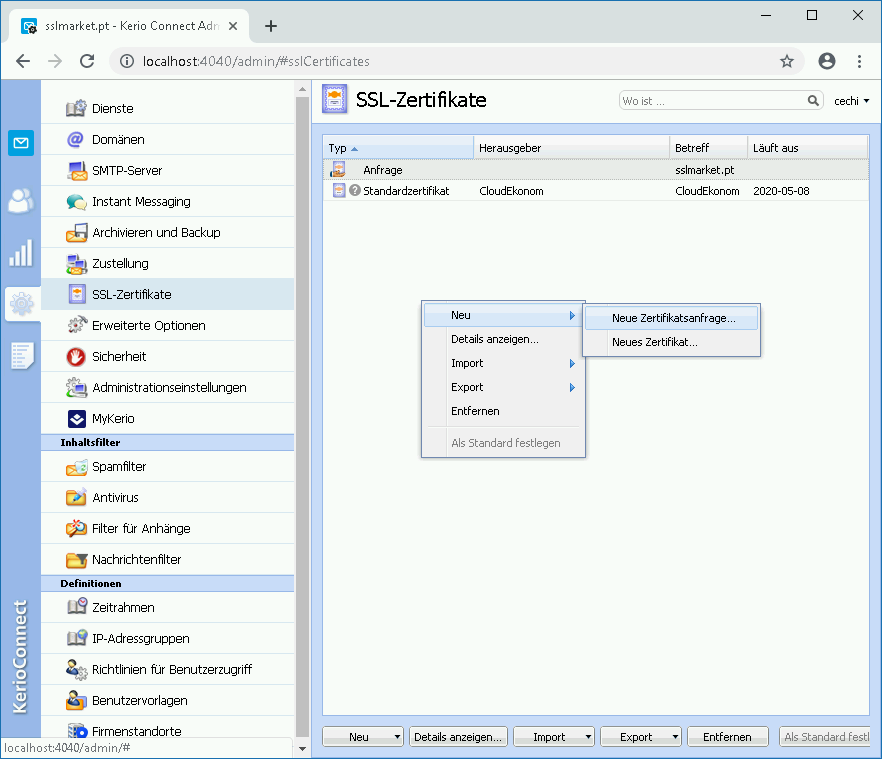Sort by the Typ column header
Viewport: 882px width, 759px height.
[x=399, y=148]
